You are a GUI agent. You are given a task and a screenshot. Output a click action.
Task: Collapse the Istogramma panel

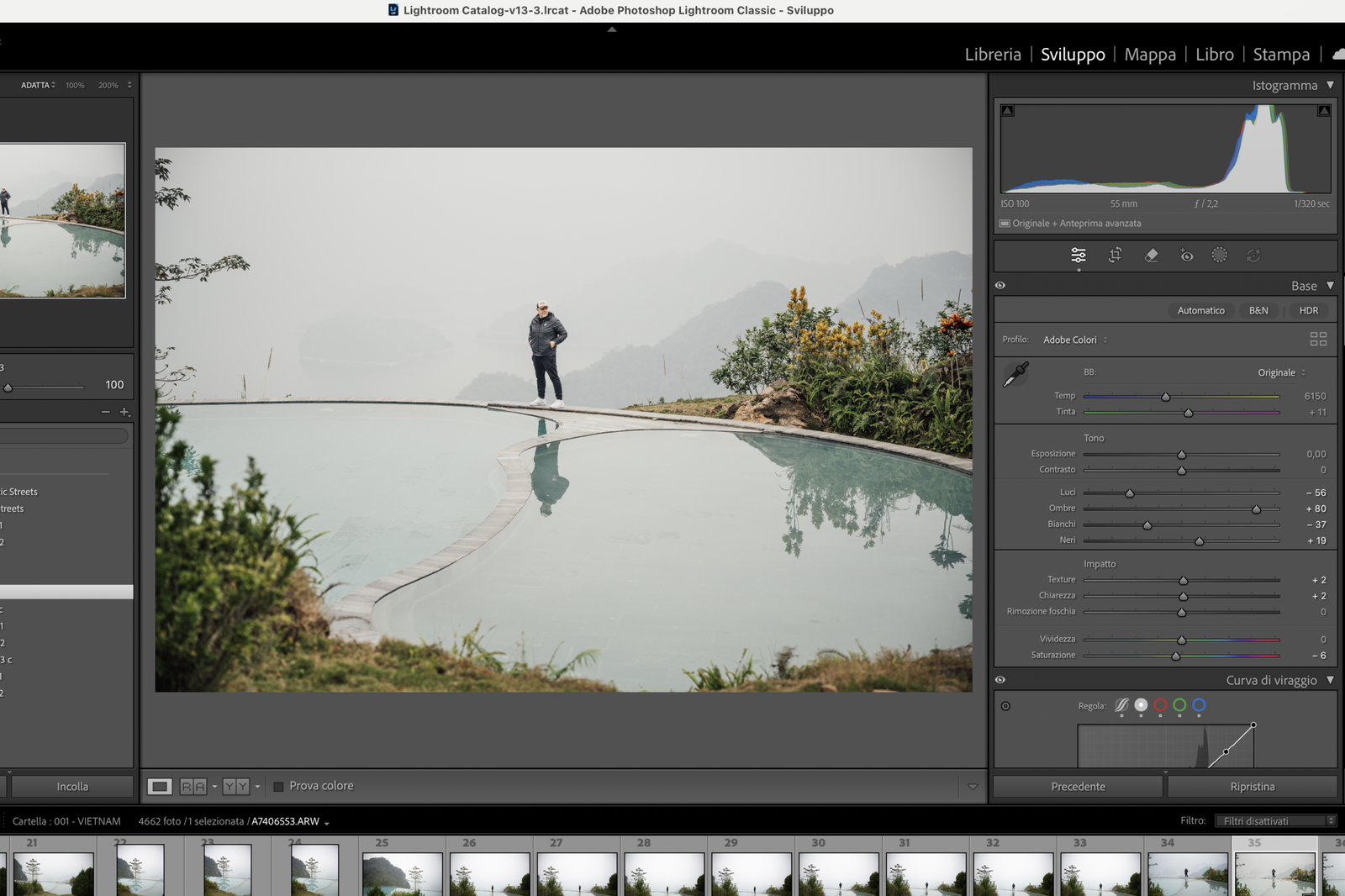point(1330,85)
